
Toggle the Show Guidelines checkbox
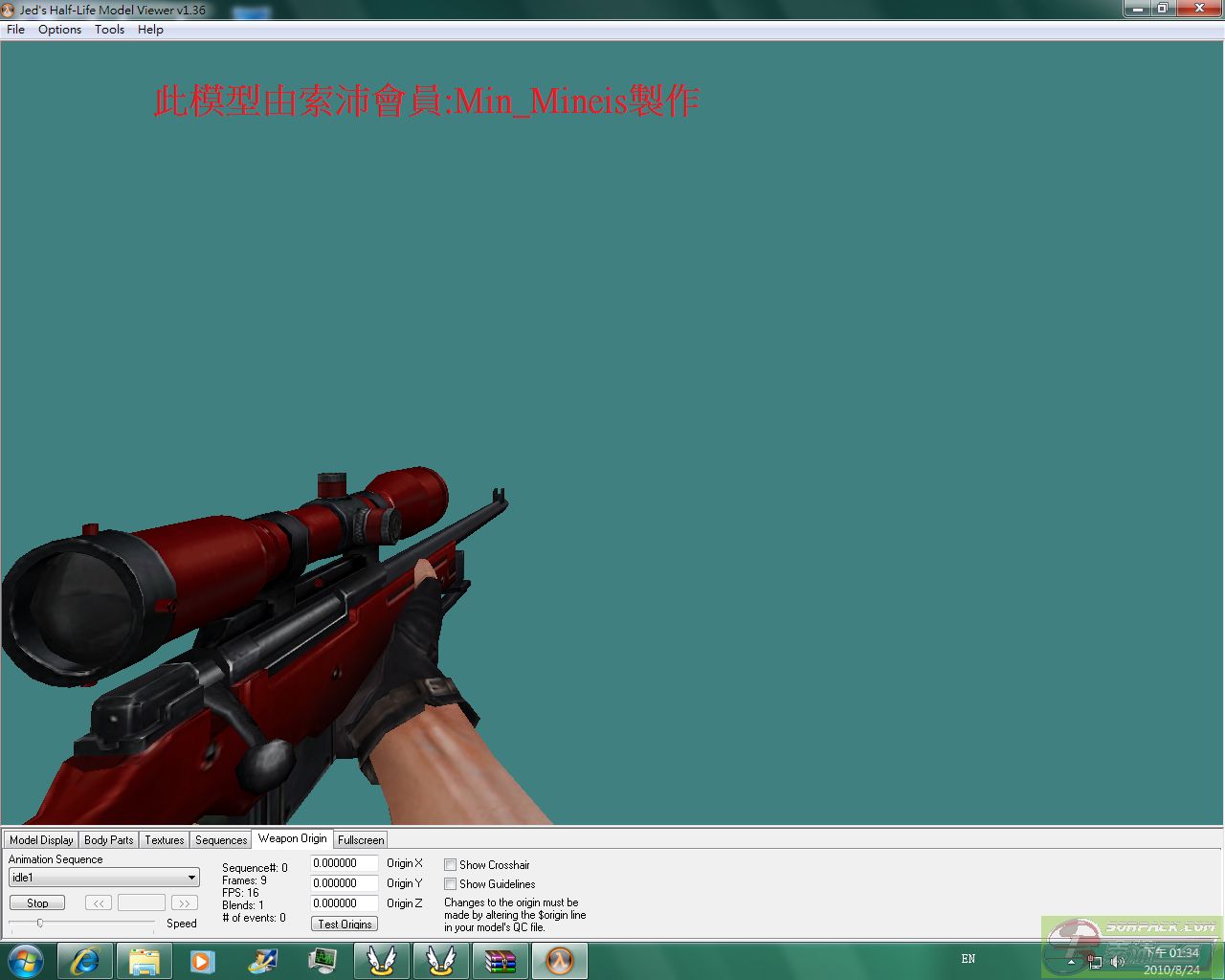(450, 884)
